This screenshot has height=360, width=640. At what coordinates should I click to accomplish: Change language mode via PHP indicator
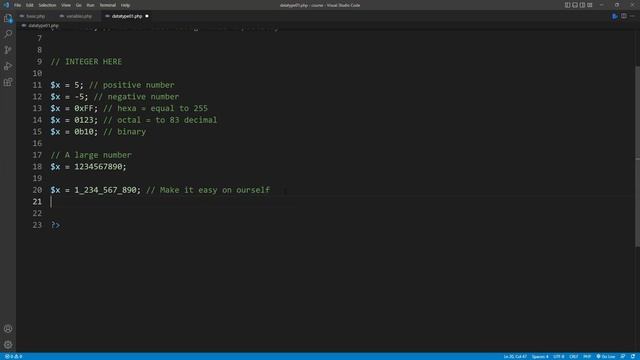pos(587,356)
